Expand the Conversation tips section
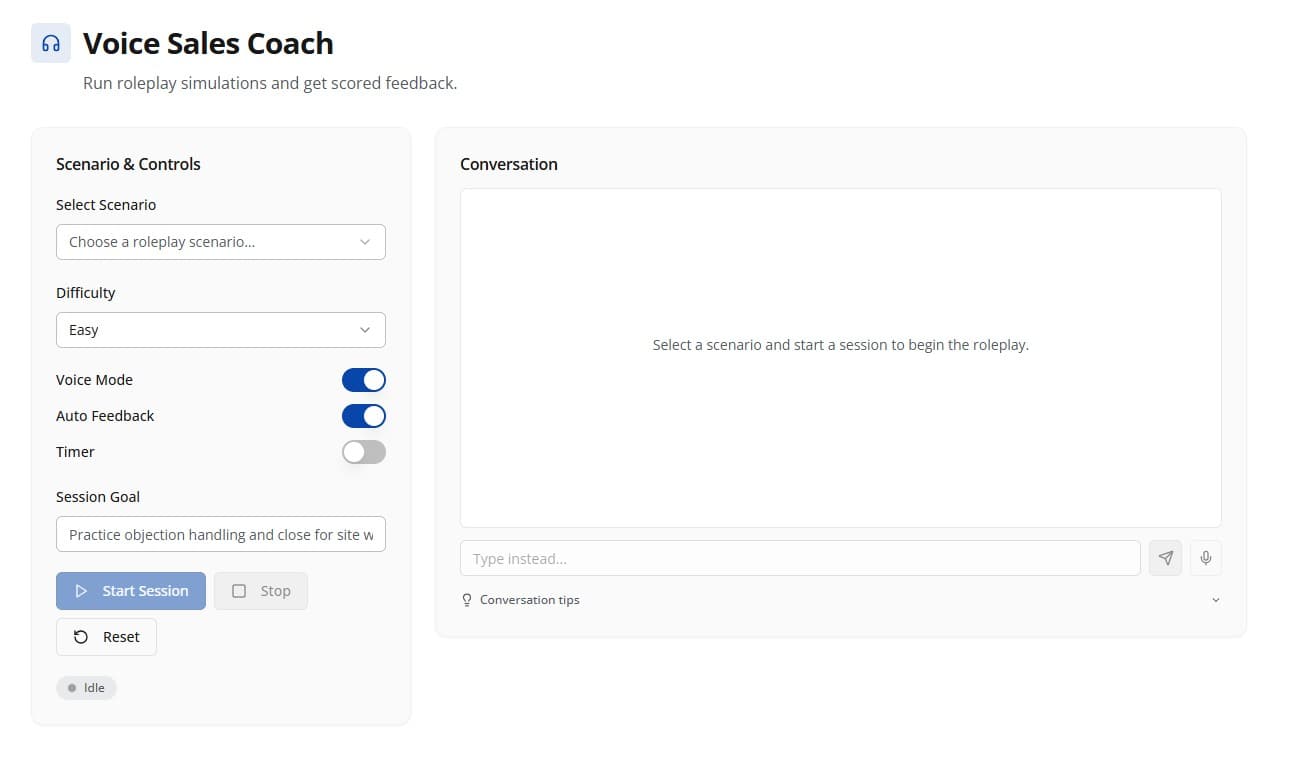 [1216, 599]
